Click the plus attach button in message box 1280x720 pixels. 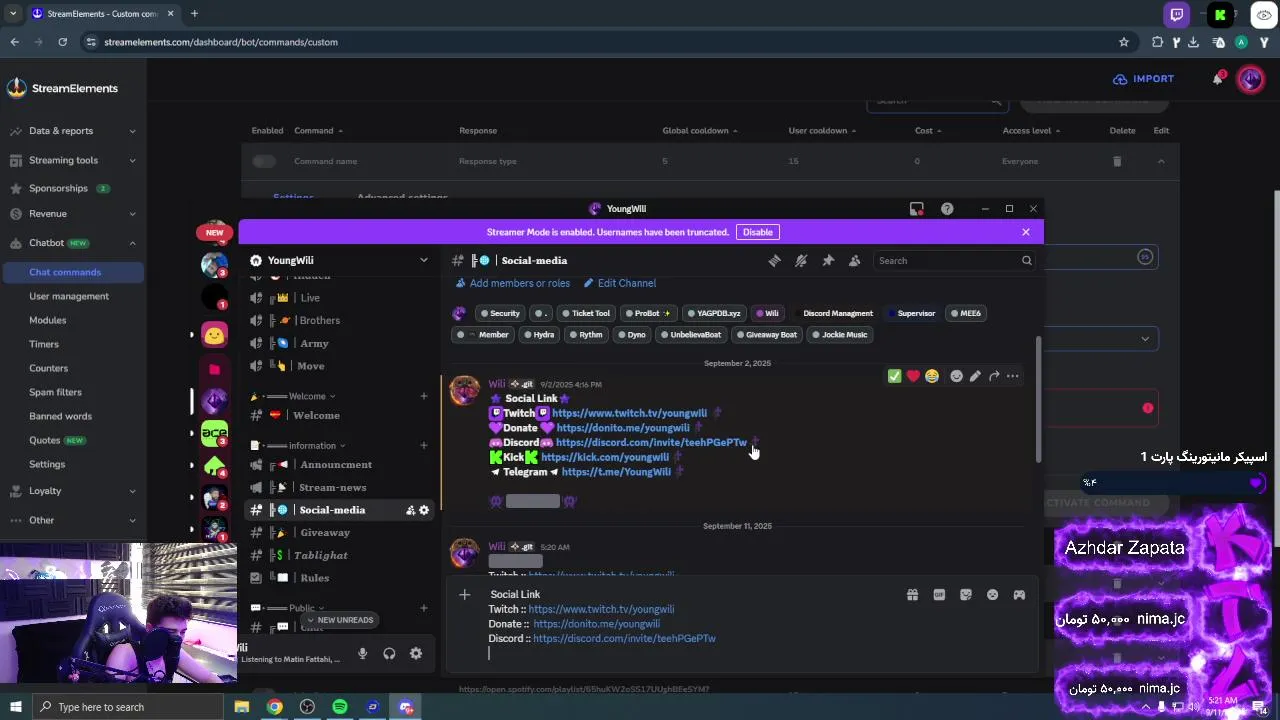464,595
